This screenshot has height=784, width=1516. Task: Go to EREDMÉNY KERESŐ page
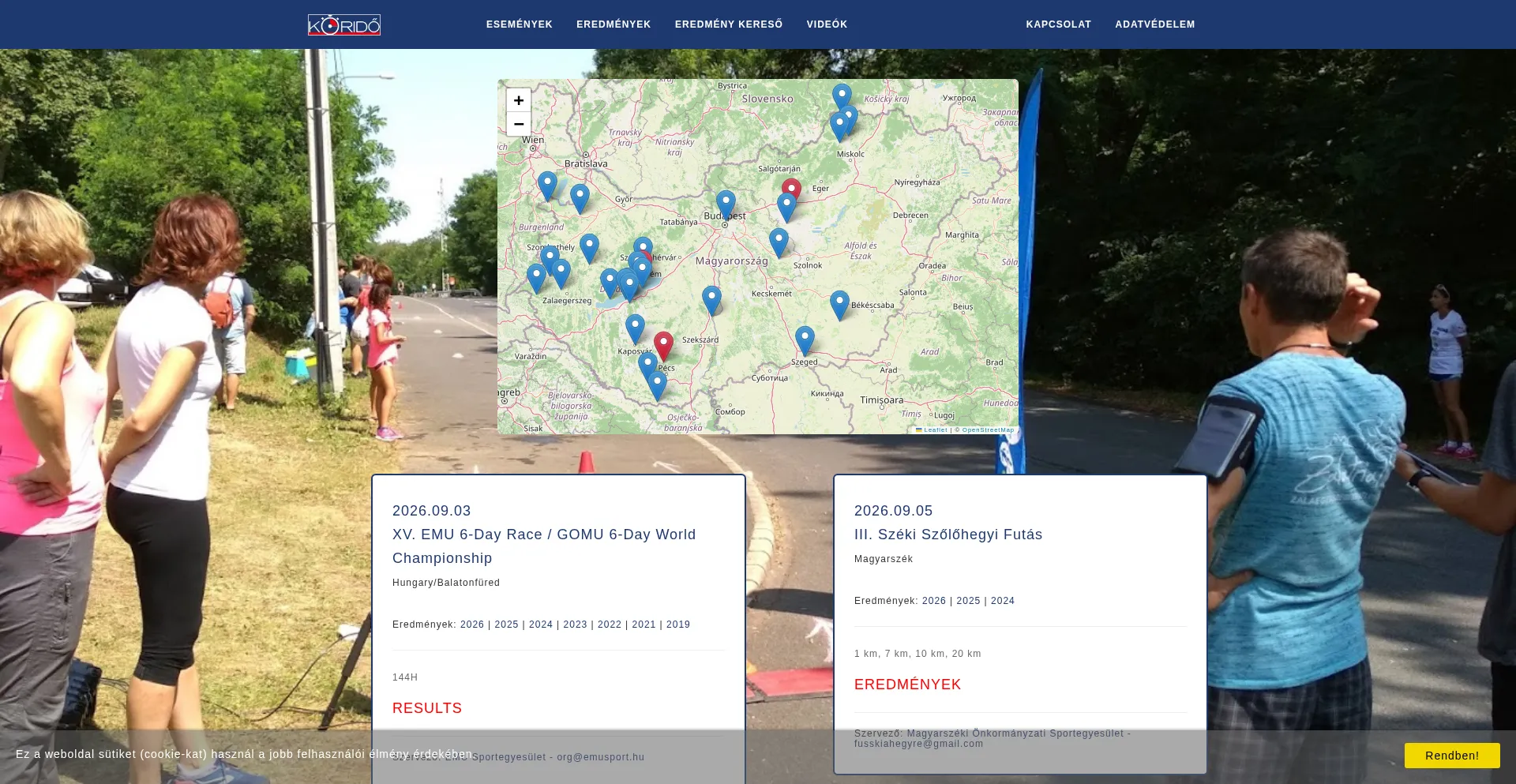pyautogui.click(x=729, y=24)
